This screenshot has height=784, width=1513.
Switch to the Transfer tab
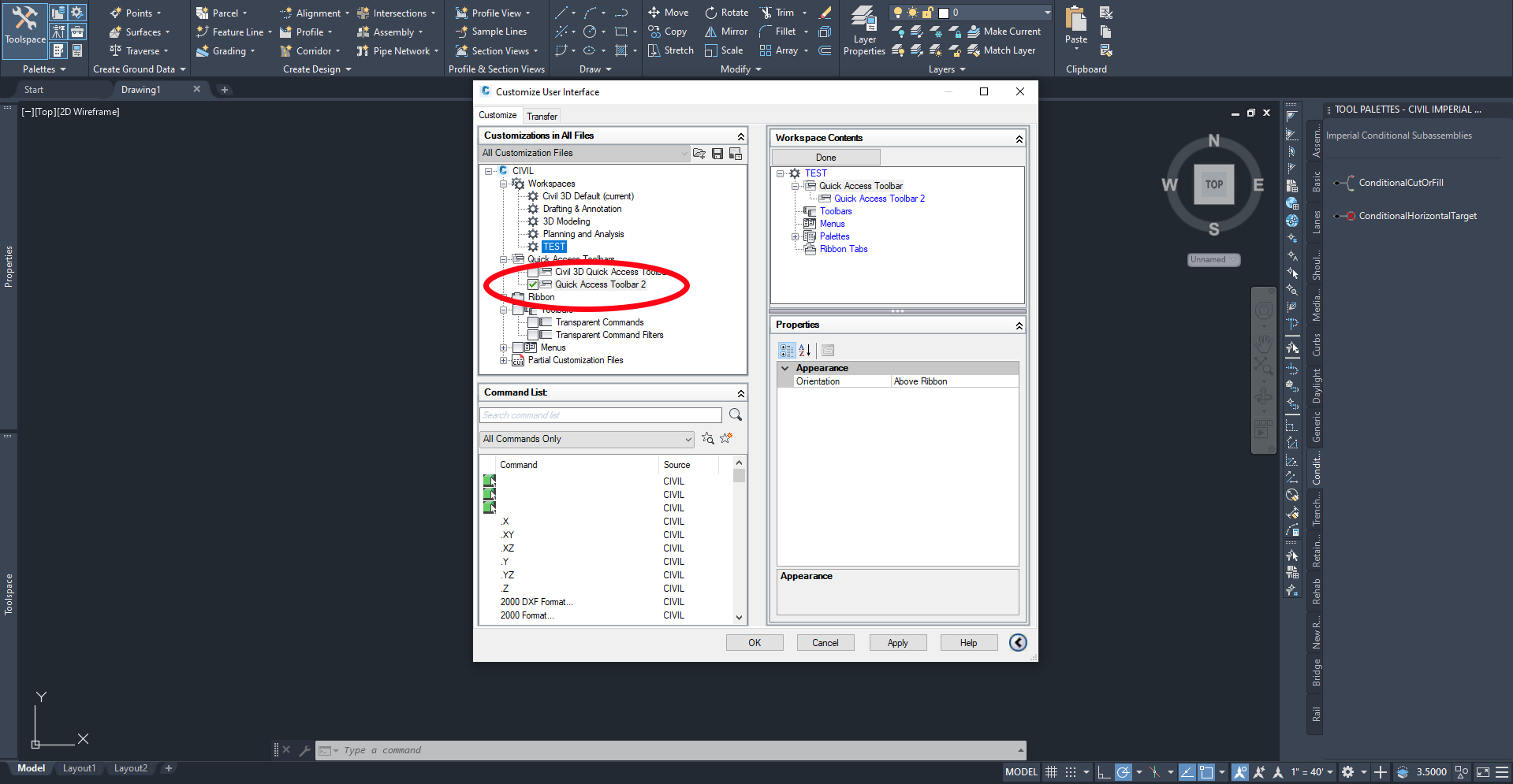(542, 116)
